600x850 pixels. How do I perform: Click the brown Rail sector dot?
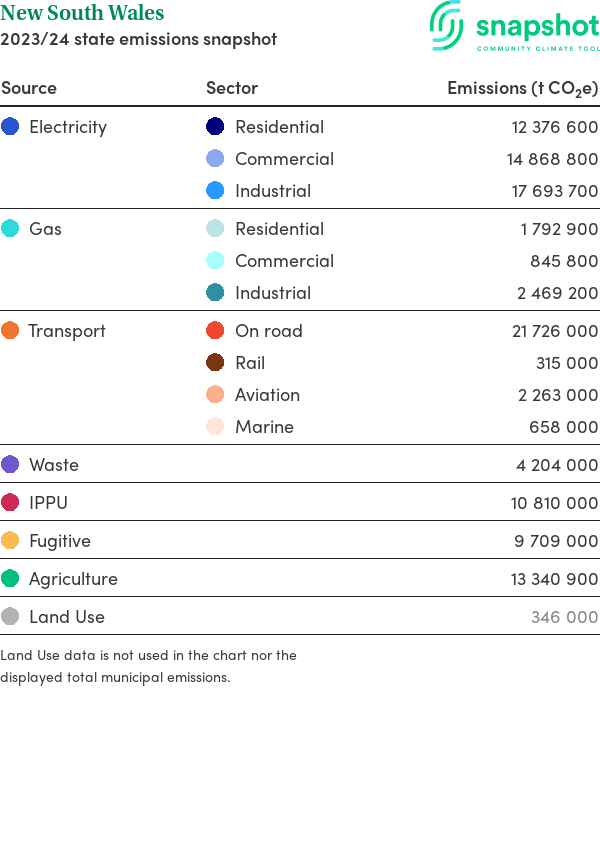coord(215,363)
